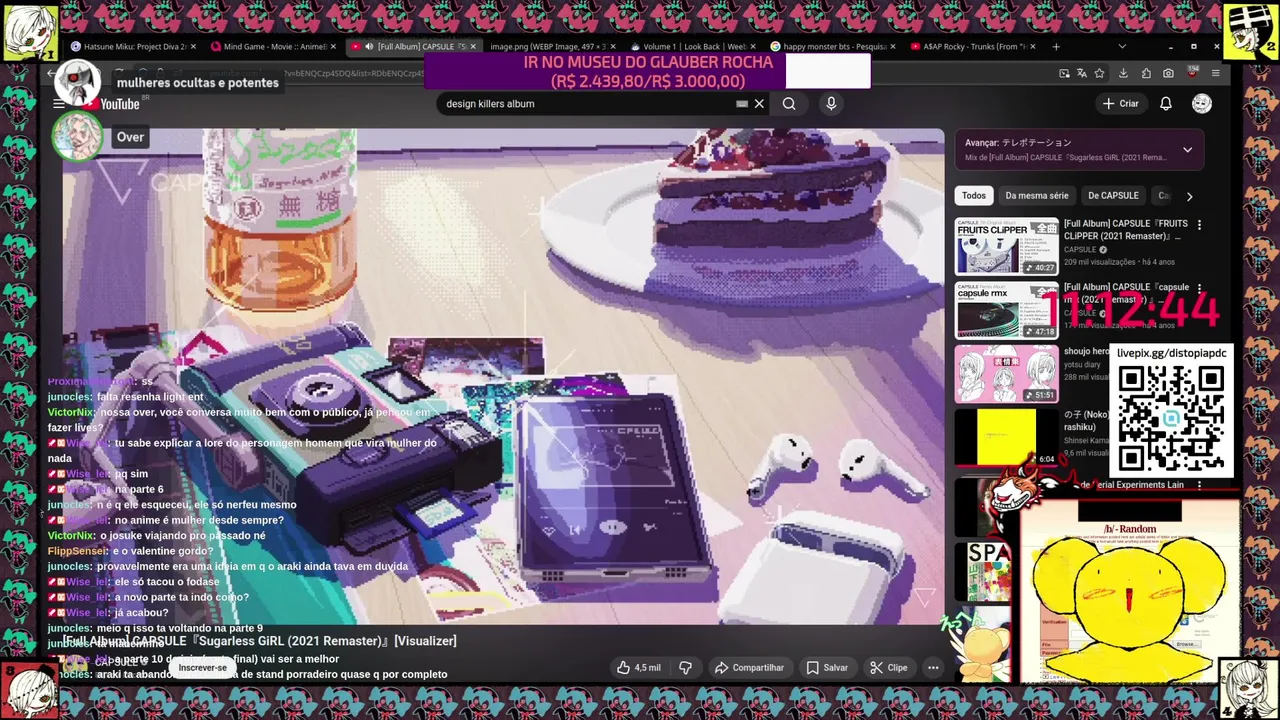Close the [Full Album] CAPSULE tab
This screenshot has width=1280, height=720.
473,46
